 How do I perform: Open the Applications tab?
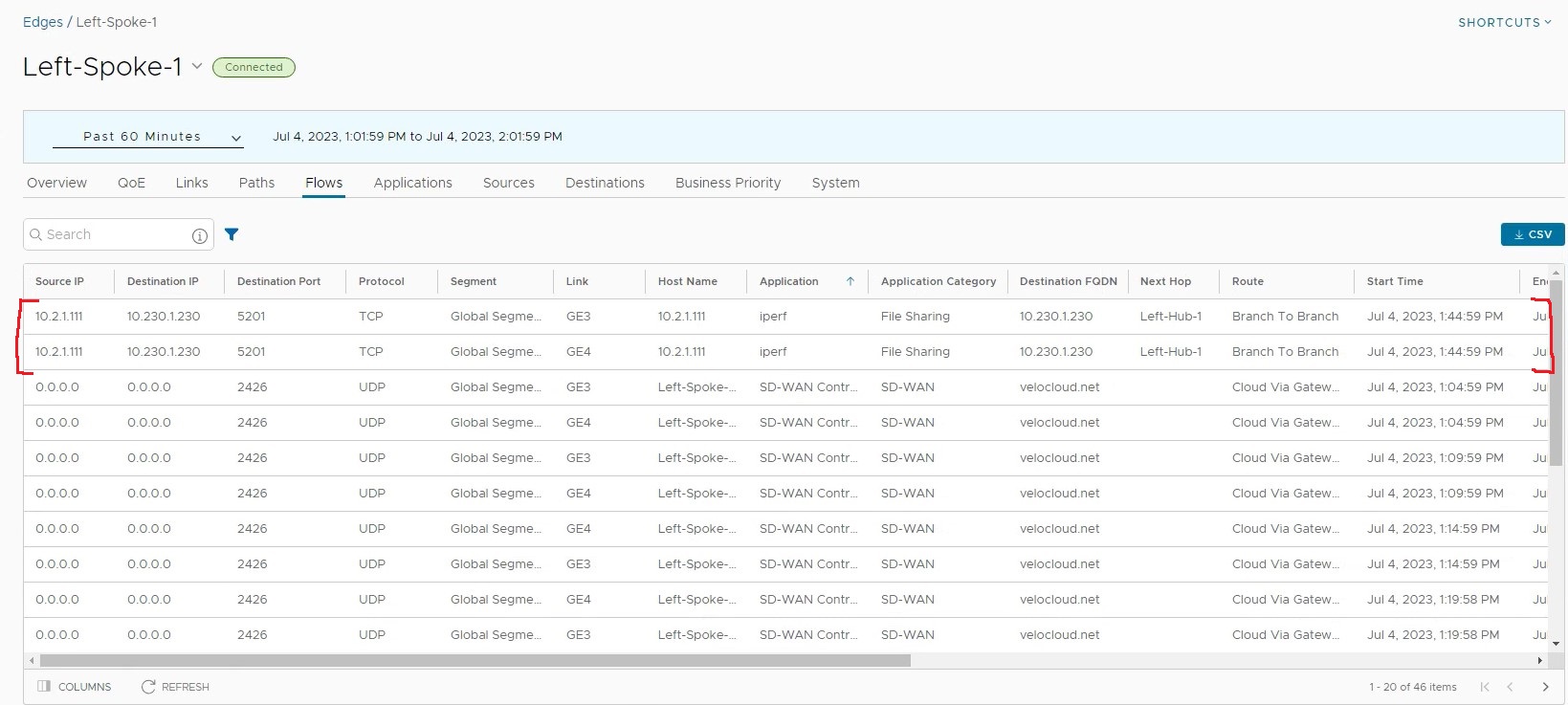(413, 183)
